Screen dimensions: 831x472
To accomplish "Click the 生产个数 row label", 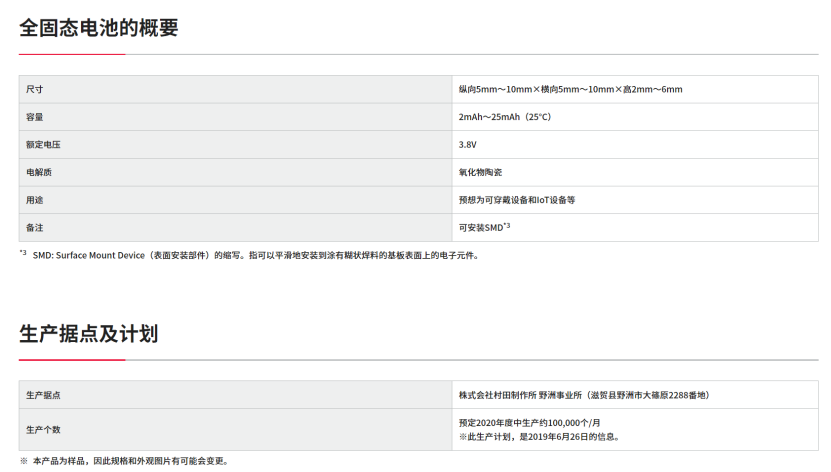I will 43,429.
